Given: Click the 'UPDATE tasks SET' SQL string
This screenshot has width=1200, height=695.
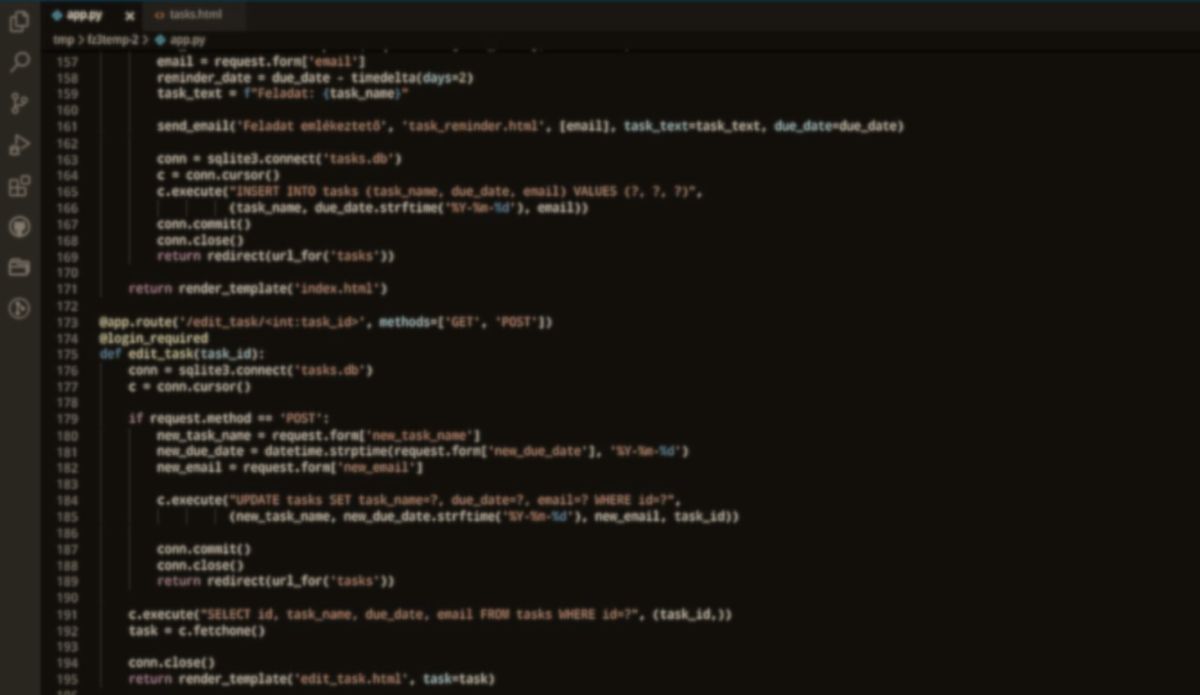Looking at the screenshot, I should (x=454, y=501).
